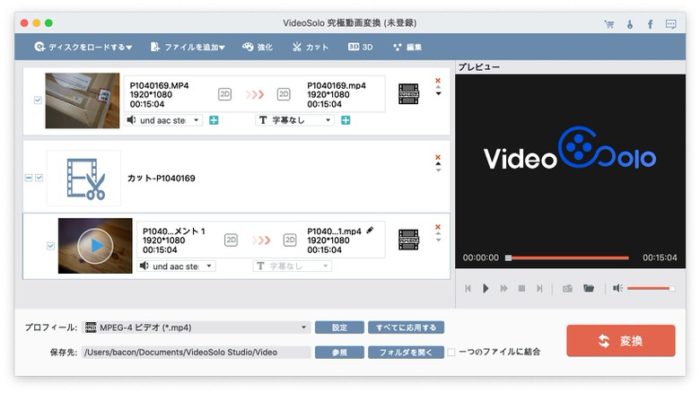The image size is (700, 393).
Task: Uncheck the P1040169.MP4 file checkbox
Action: click(x=38, y=100)
